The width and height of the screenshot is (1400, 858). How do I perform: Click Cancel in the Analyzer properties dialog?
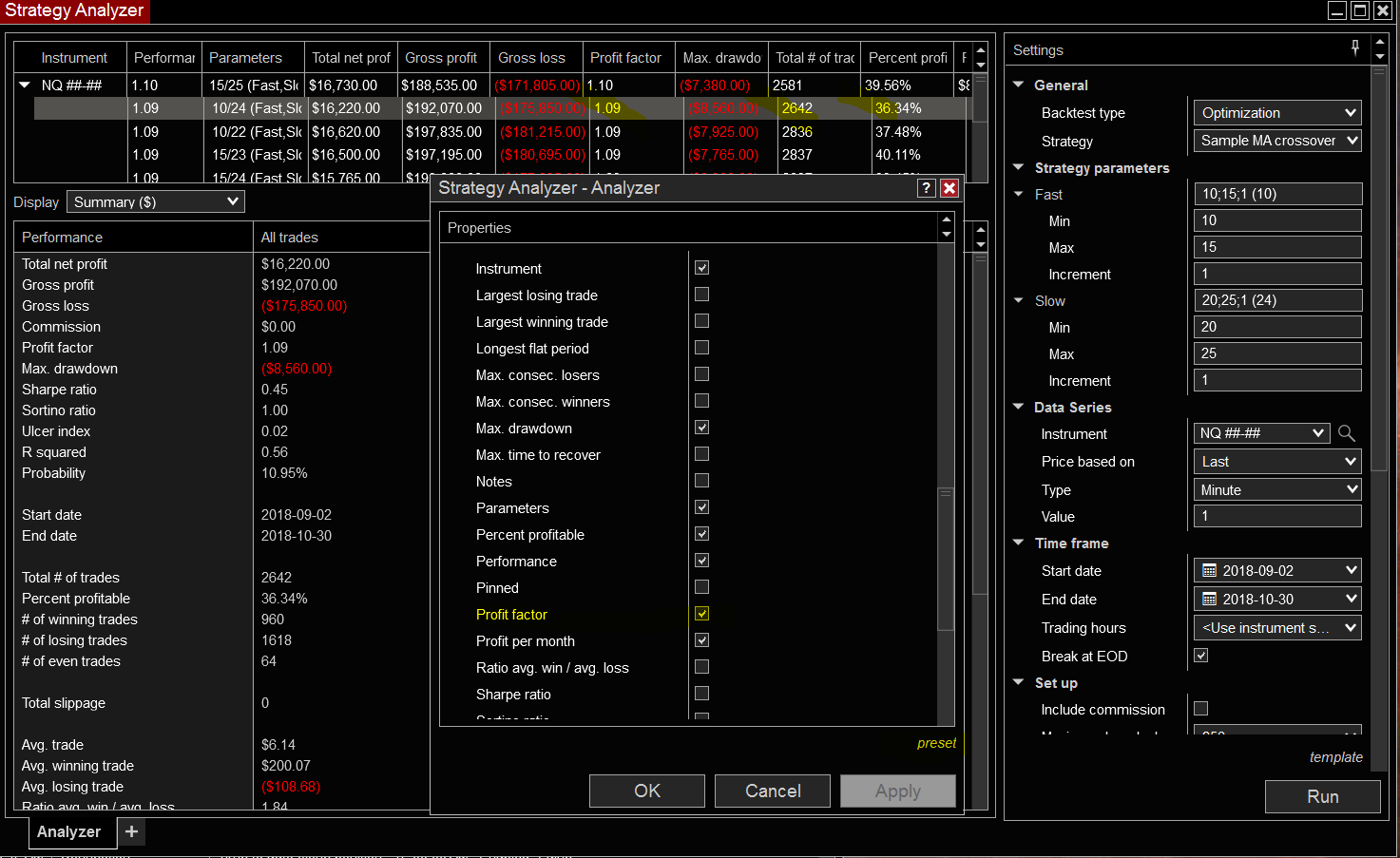coord(773,791)
